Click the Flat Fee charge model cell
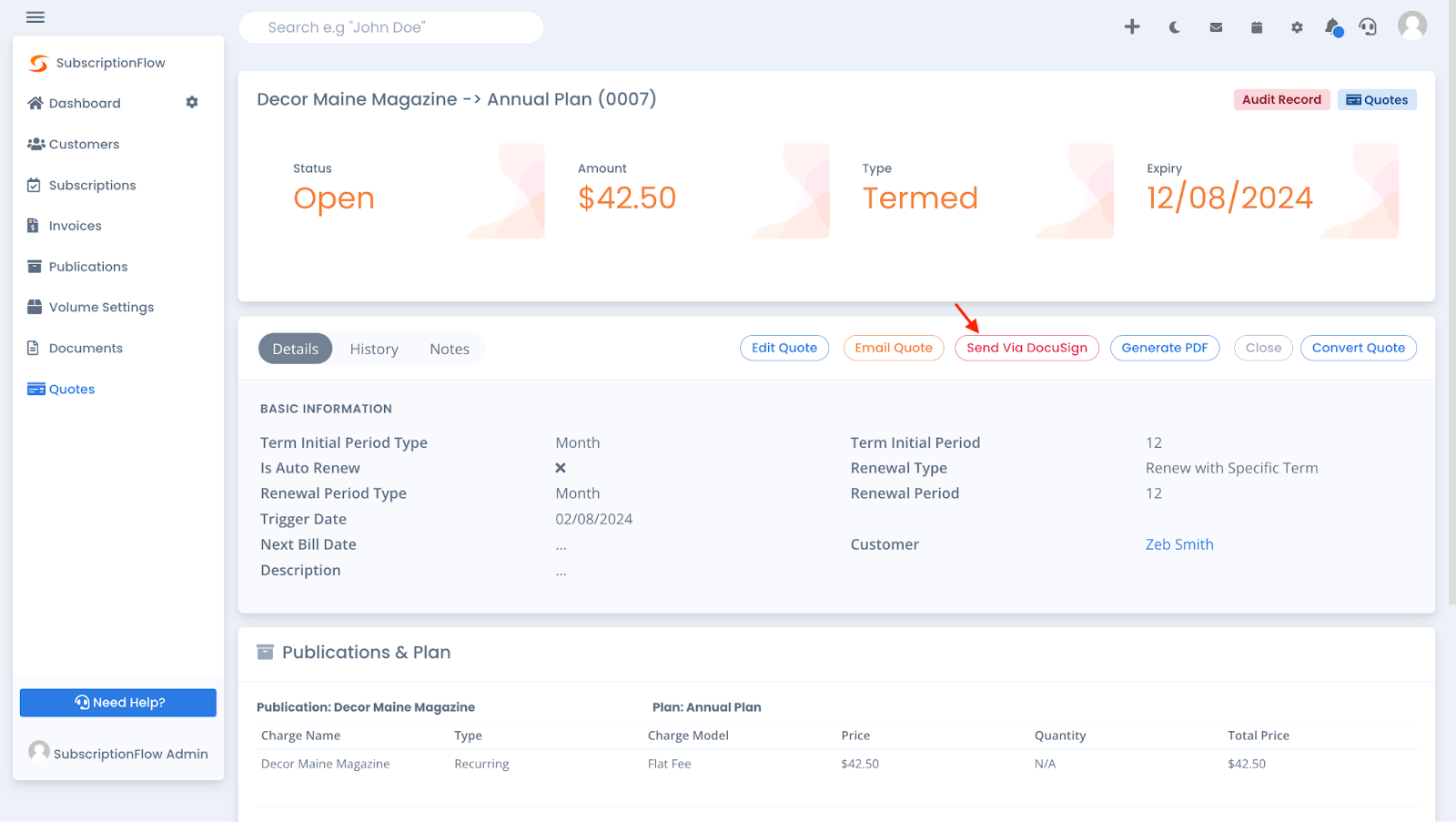1456x822 pixels. [x=669, y=764]
